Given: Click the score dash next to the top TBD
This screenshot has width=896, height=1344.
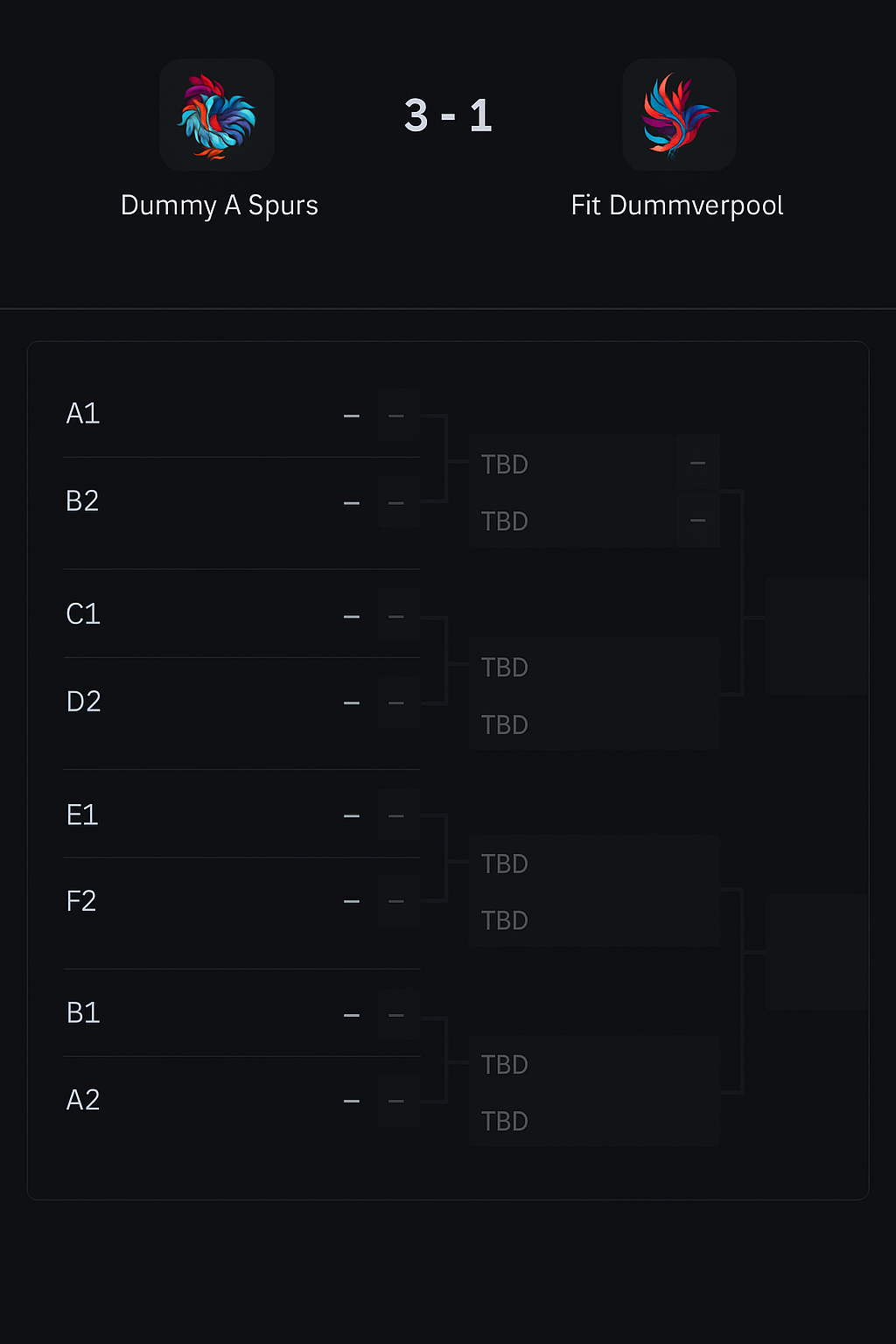Looking at the screenshot, I should click(x=697, y=462).
